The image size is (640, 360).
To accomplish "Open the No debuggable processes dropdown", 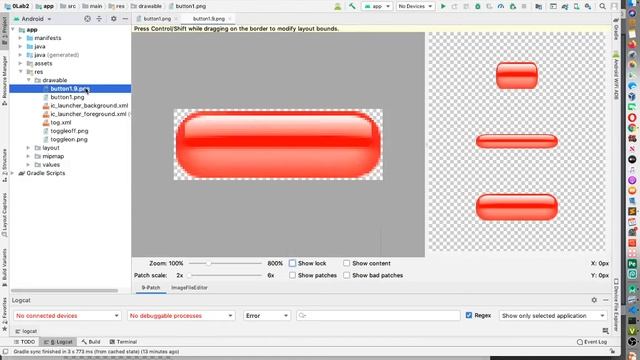I will (181, 316).
